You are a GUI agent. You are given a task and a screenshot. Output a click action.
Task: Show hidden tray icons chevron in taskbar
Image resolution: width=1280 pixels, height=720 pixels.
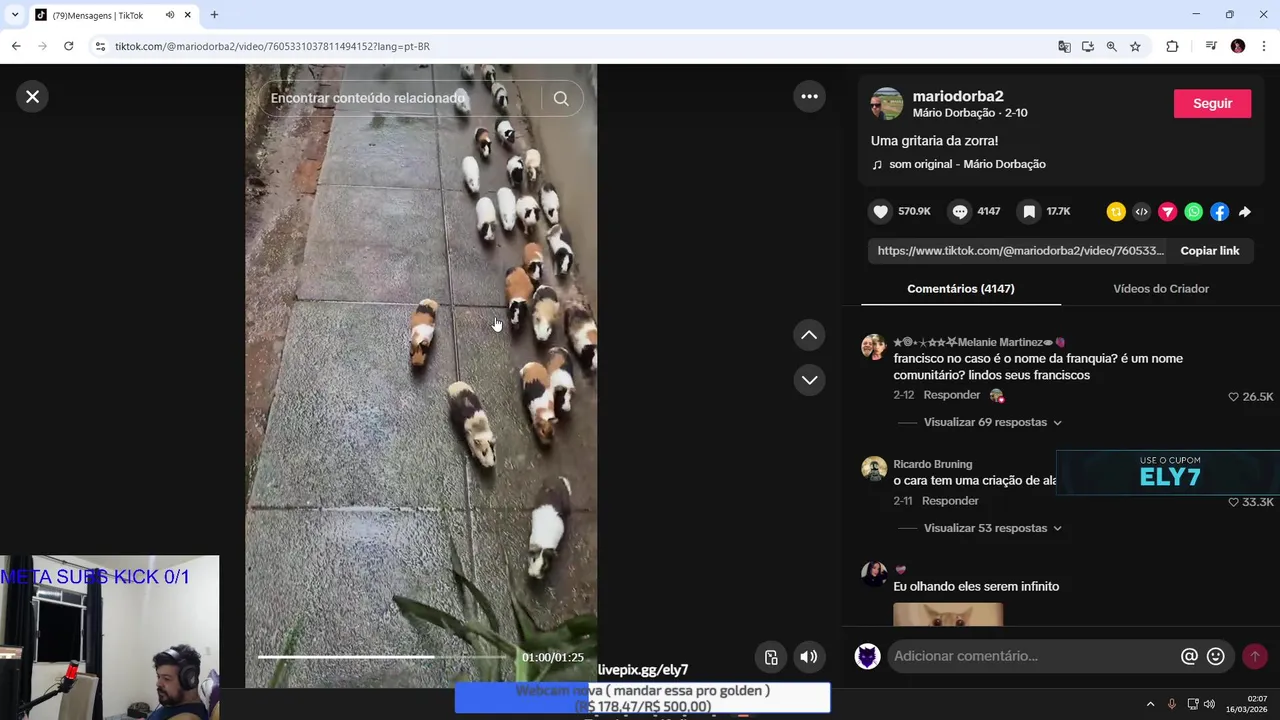[x=1150, y=704]
